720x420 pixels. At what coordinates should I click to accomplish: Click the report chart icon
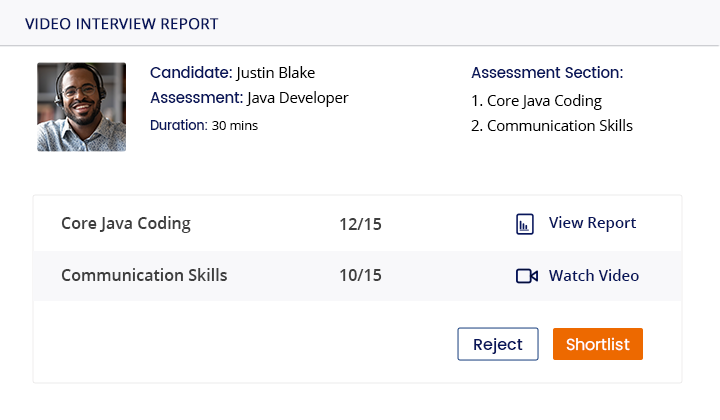click(x=525, y=224)
